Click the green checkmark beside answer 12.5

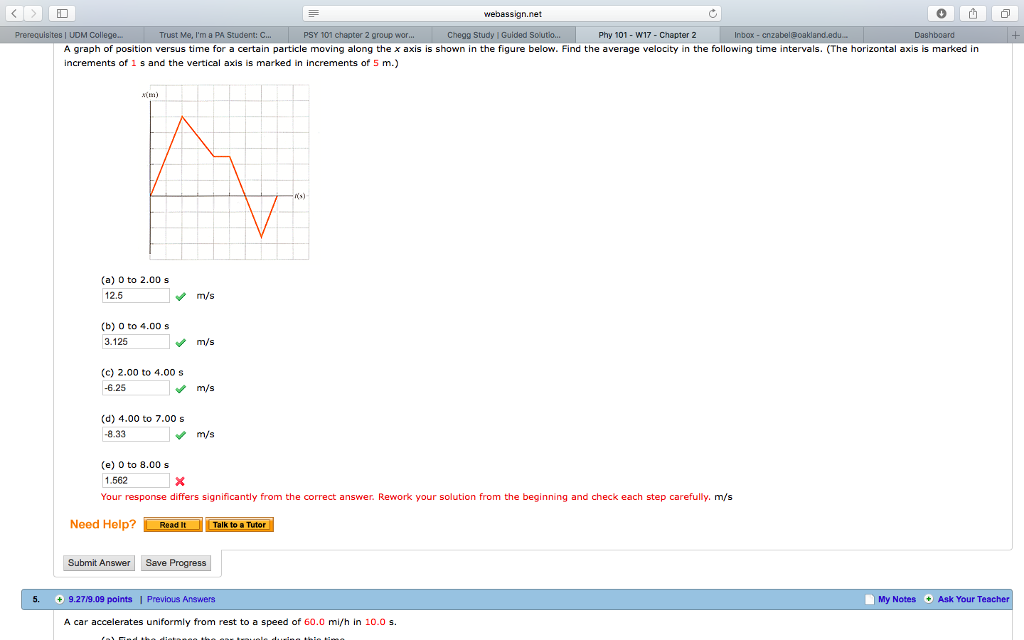coord(181,295)
